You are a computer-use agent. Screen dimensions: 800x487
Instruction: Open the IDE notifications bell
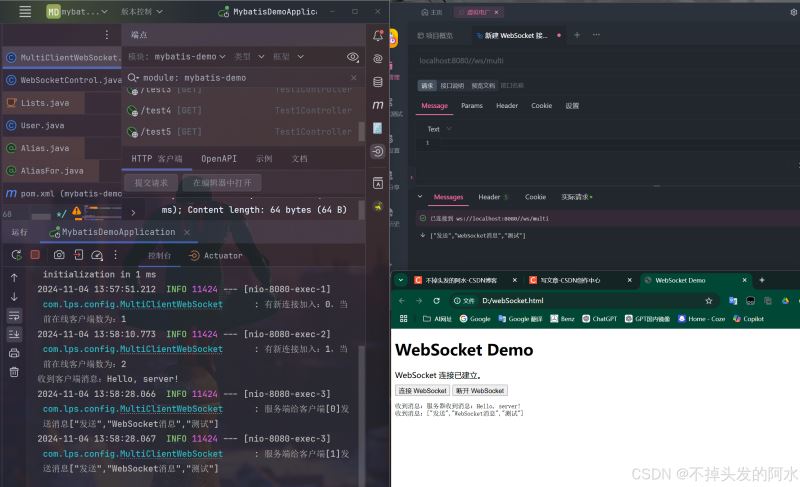(378, 35)
